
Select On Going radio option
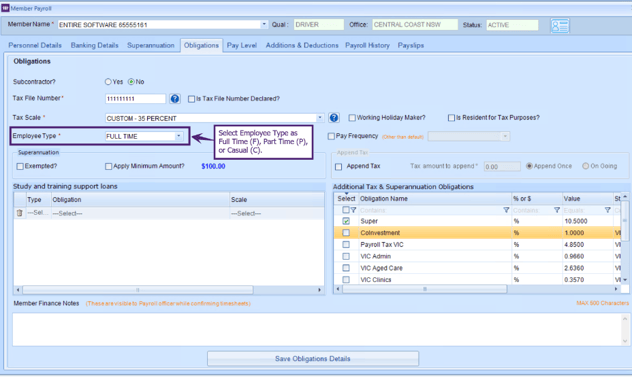pyautogui.click(x=585, y=166)
